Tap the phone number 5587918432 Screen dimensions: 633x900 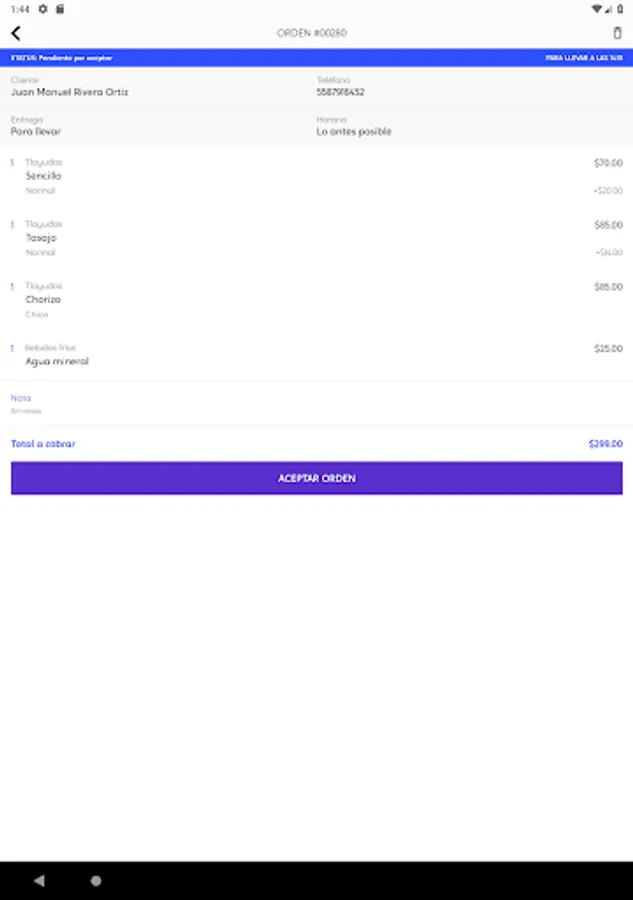(340, 92)
